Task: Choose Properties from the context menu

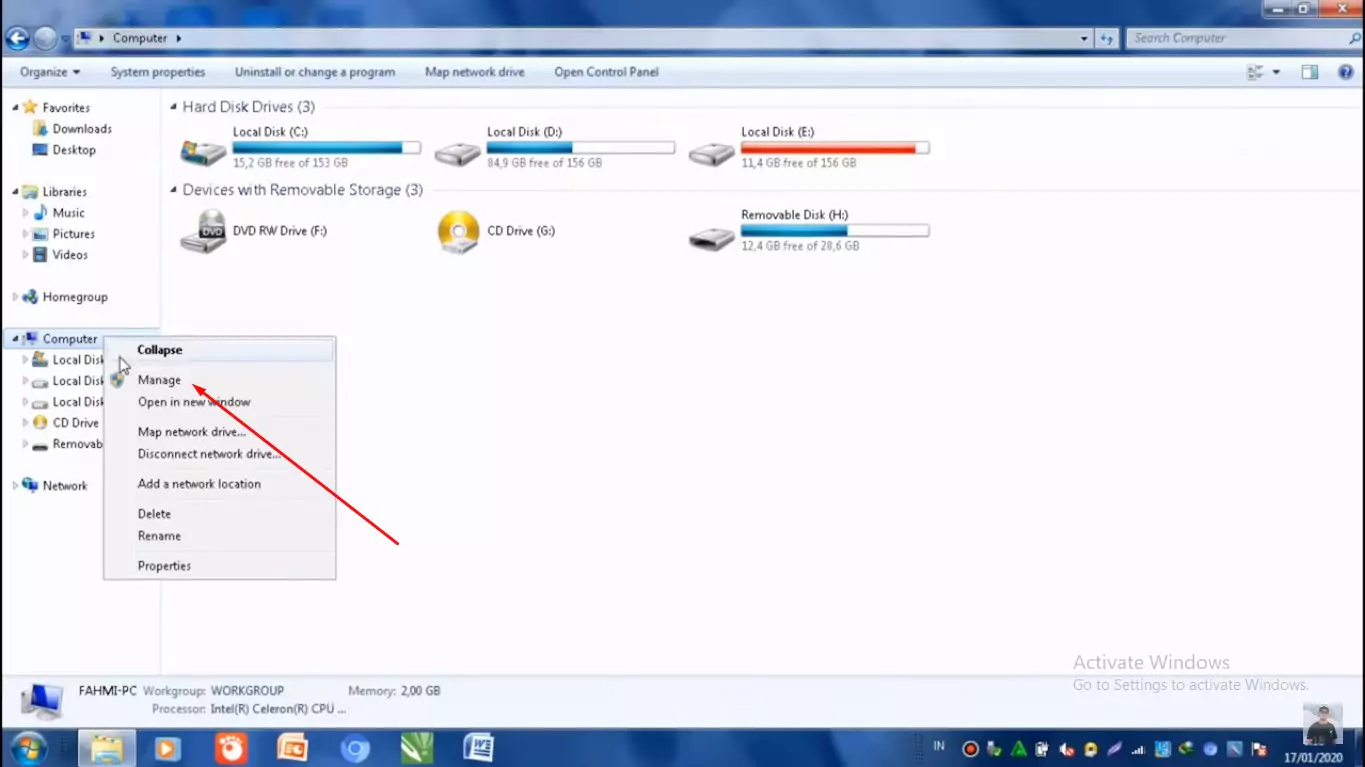Action: (220, 566)
